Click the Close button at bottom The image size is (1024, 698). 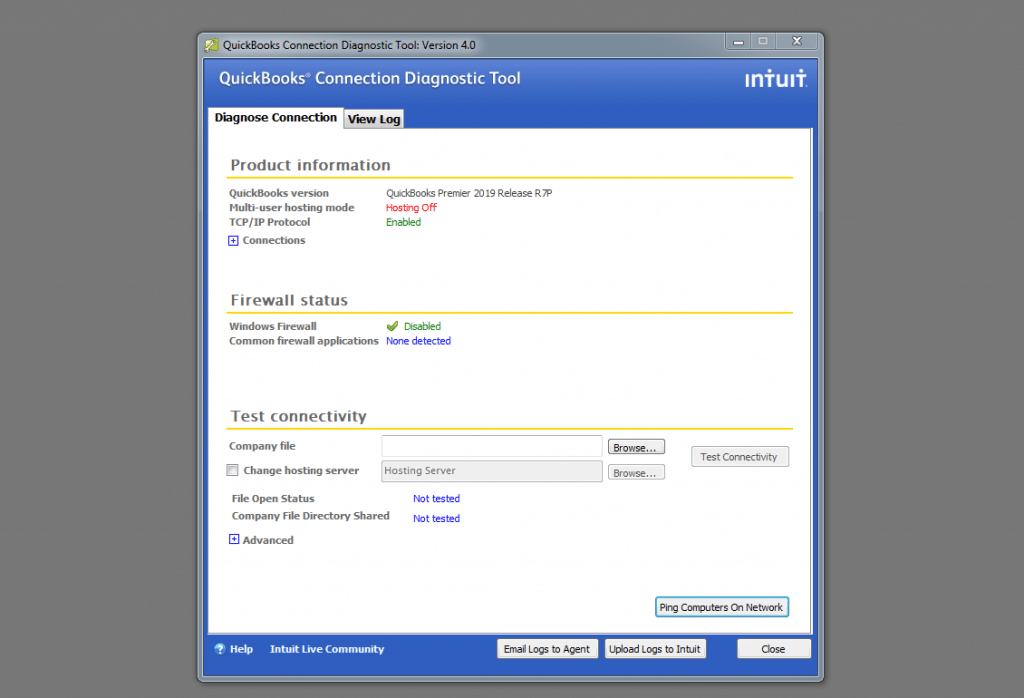click(x=773, y=648)
